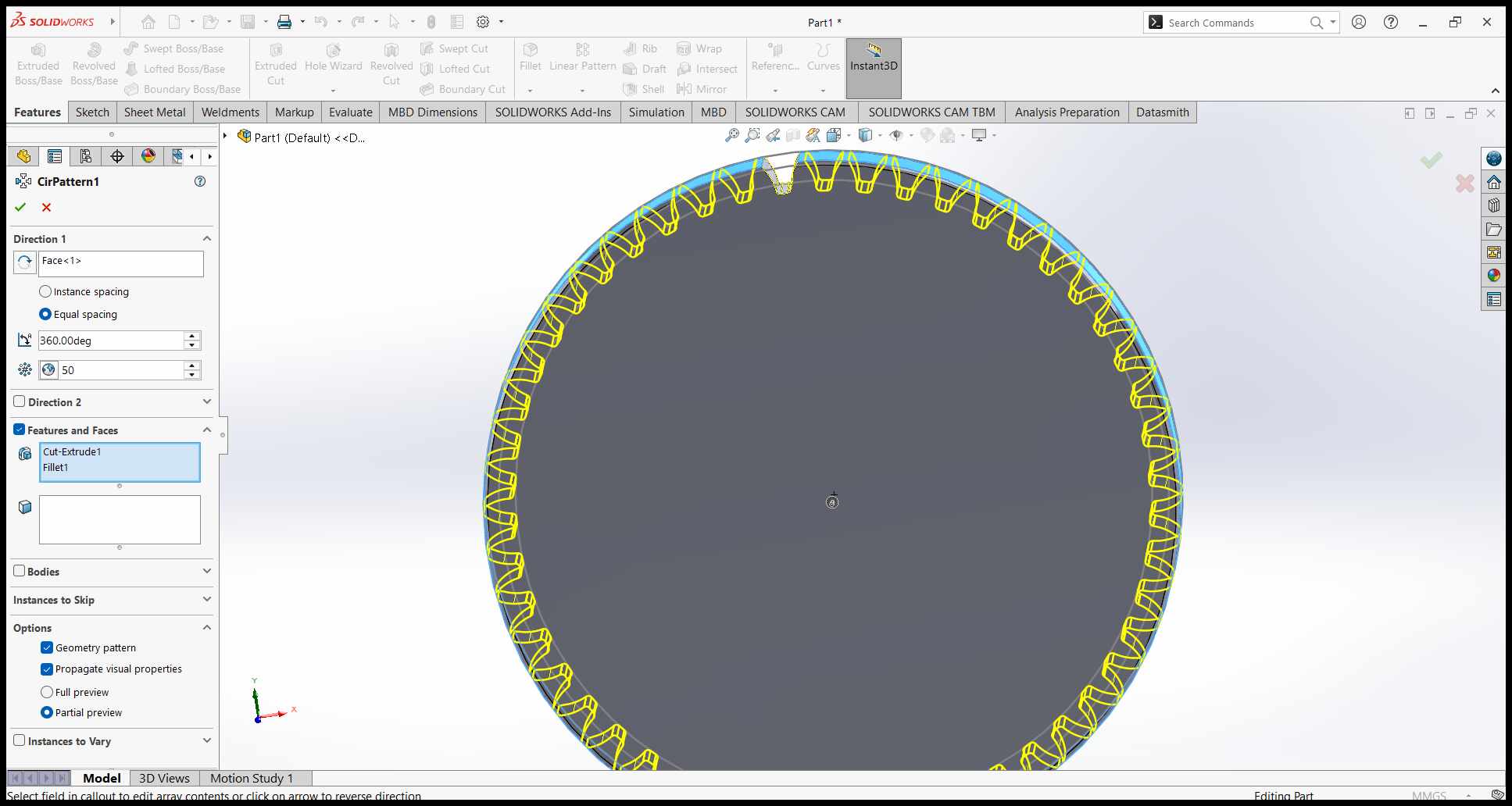Image resolution: width=1512 pixels, height=806 pixels.
Task: Click the confirmation corner red cancel X in the viewport
Action: pyautogui.click(x=1465, y=184)
